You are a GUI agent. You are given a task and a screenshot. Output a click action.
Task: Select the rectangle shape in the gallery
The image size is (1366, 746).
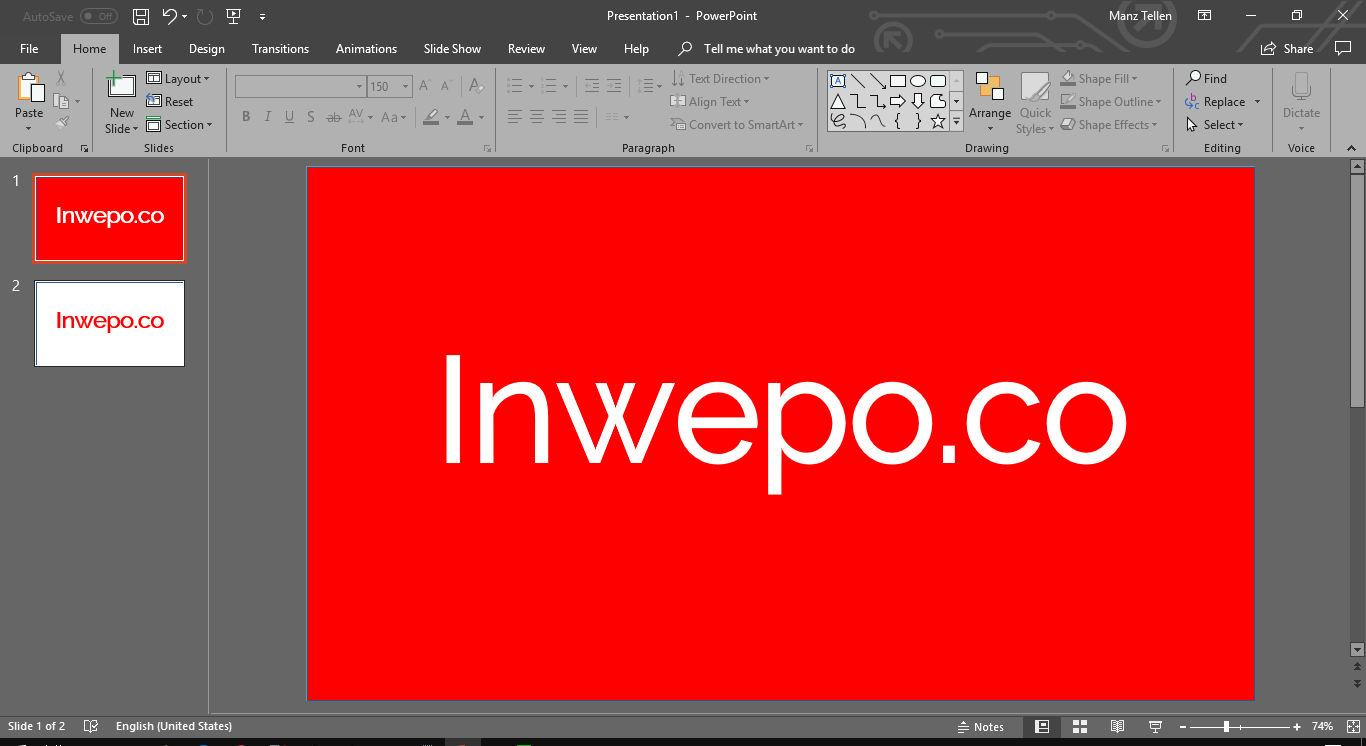point(898,81)
